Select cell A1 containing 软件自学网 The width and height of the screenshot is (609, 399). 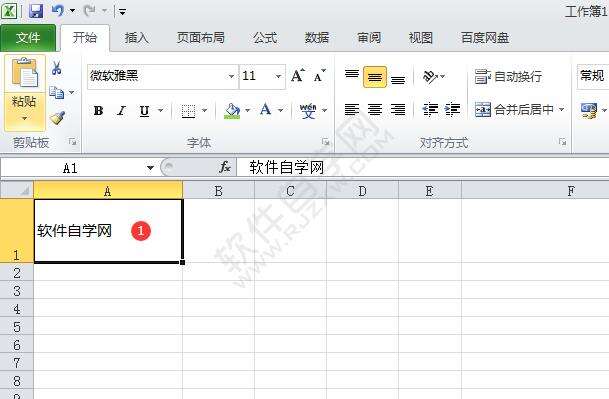point(108,231)
